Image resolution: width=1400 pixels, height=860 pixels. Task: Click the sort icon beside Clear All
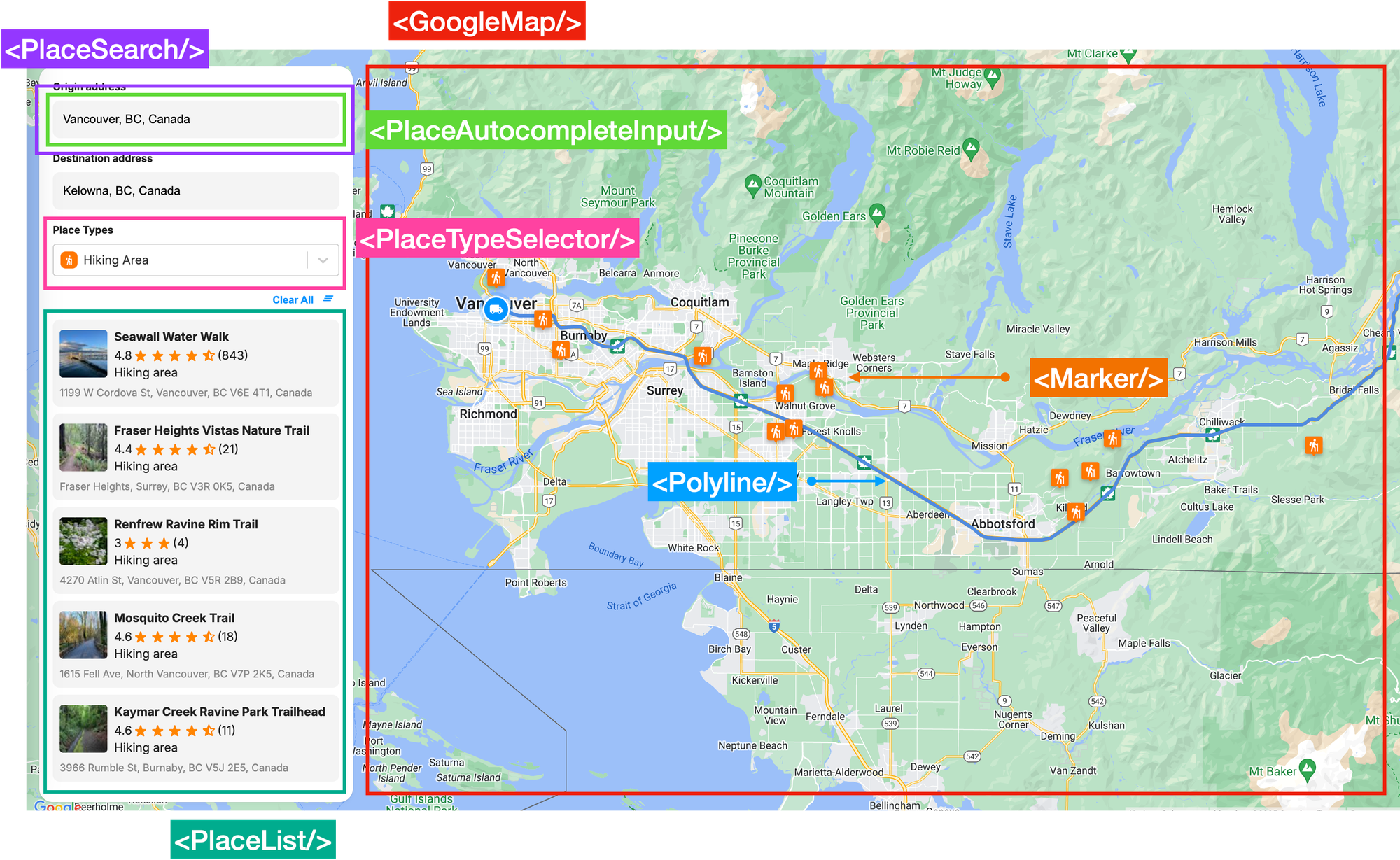328,298
